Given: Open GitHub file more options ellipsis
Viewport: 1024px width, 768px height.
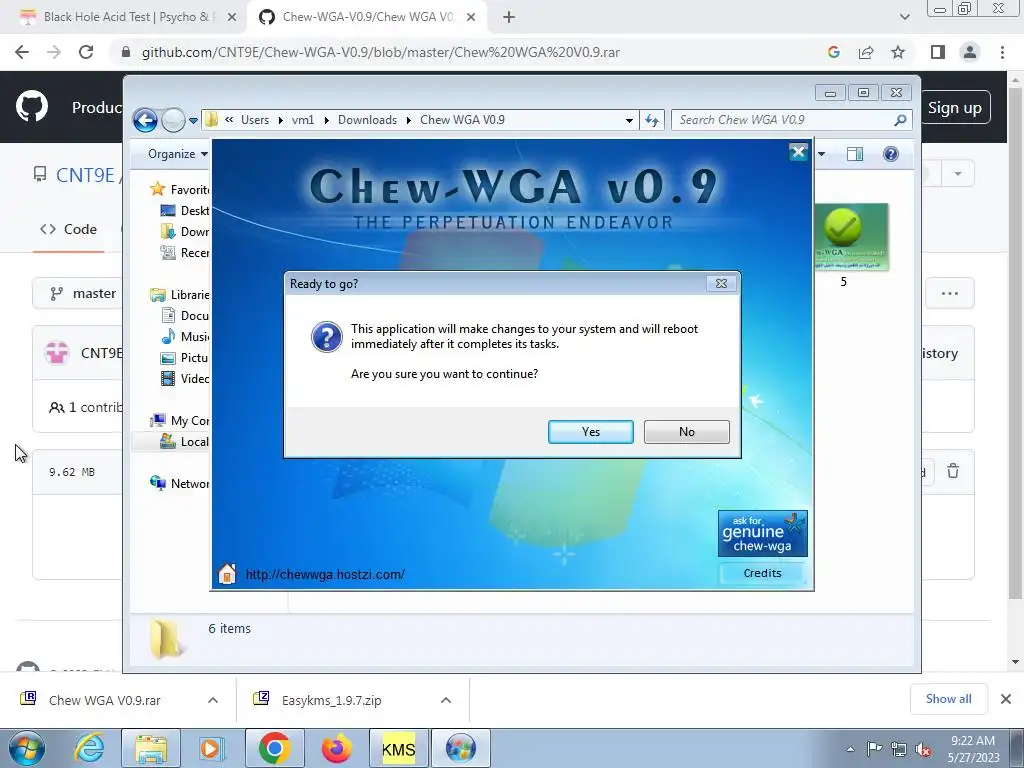Looking at the screenshot, I should pos(950,294).
